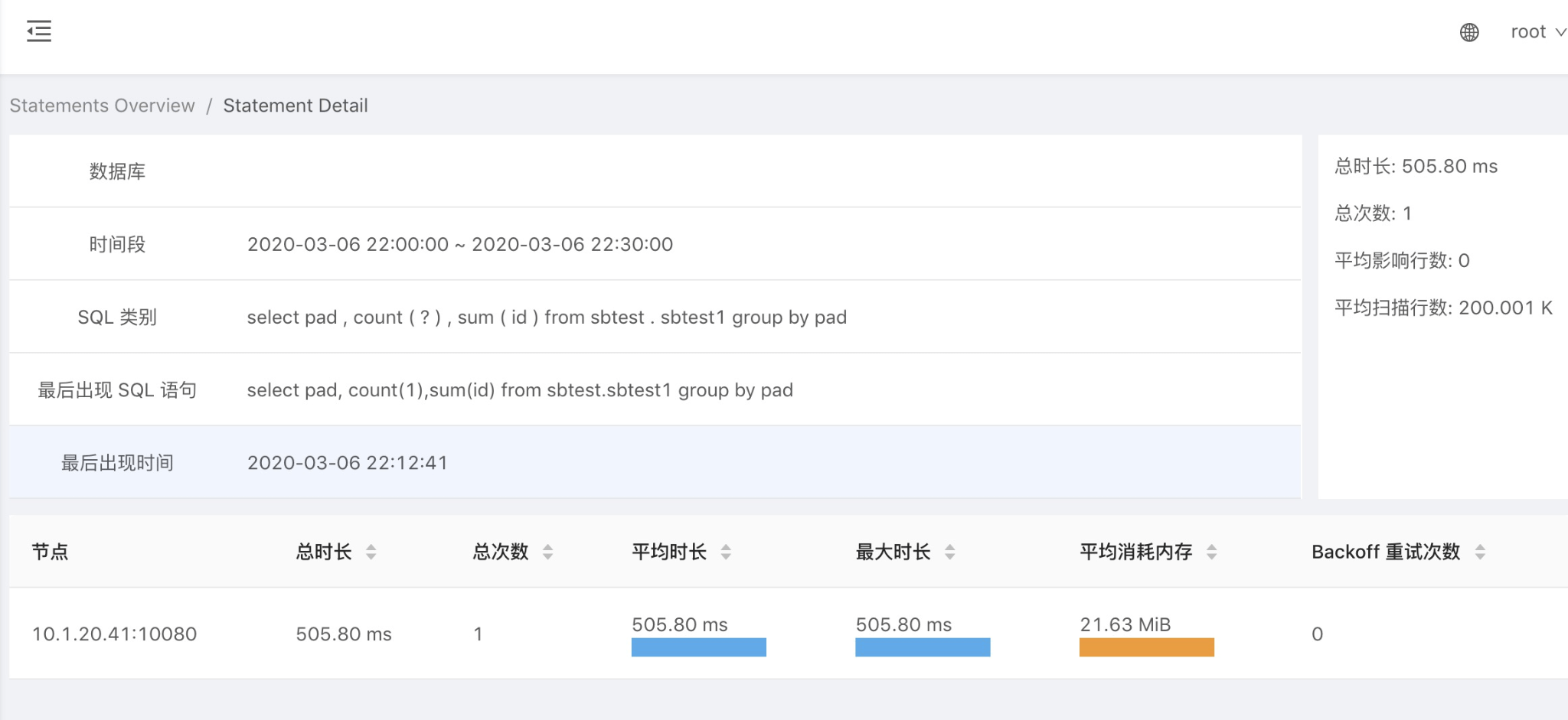Select node 10.1.20.41:10080 row
This screenshot has width=1568, height=720.
coord(114,634)
